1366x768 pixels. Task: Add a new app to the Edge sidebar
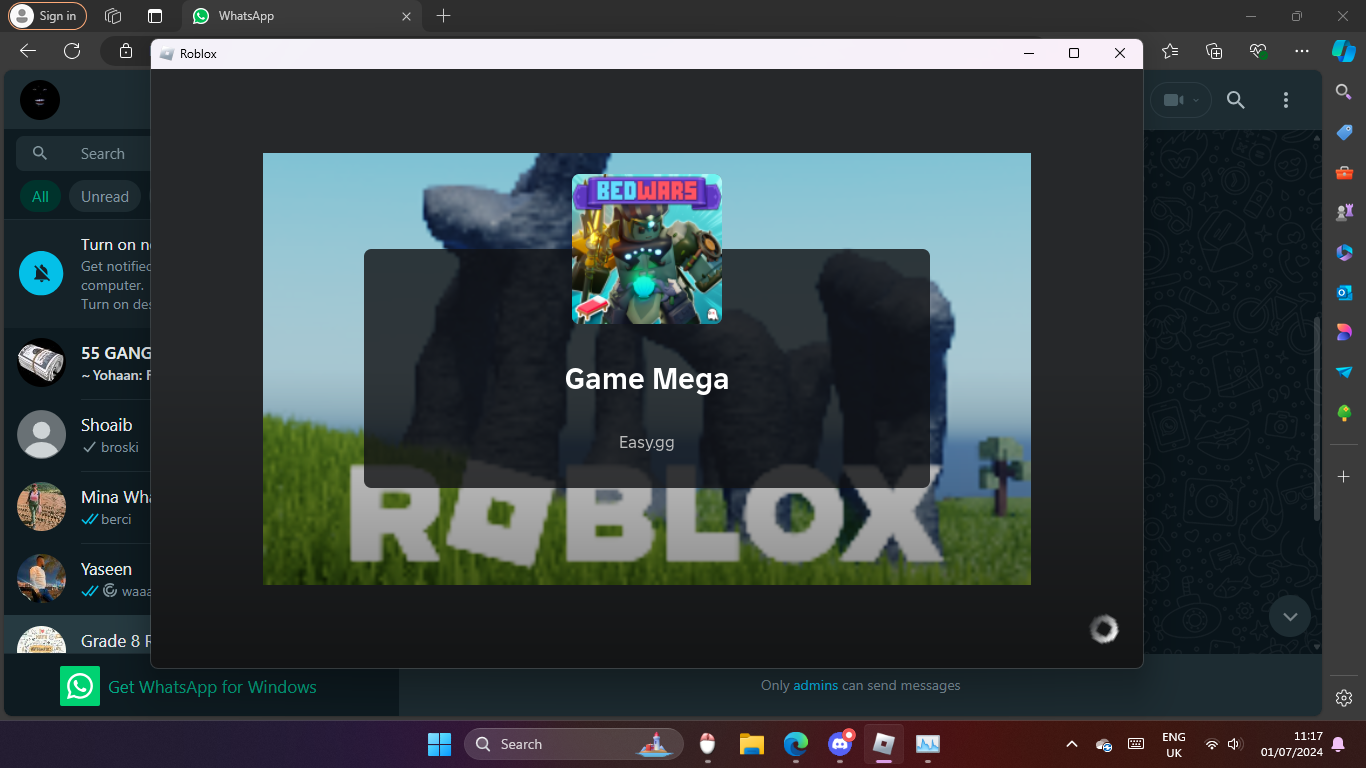(x=1344, y=477)
